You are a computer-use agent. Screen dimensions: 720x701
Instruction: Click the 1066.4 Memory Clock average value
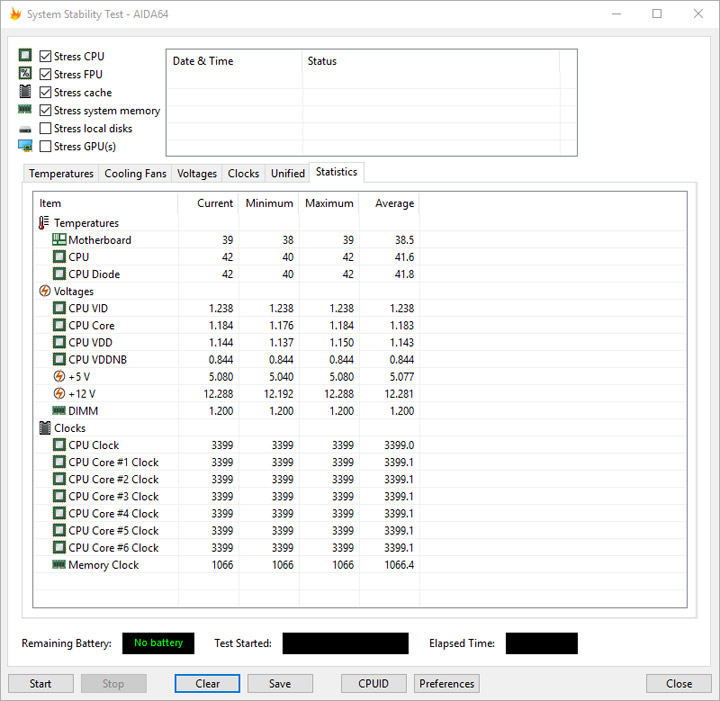[399, 565]
